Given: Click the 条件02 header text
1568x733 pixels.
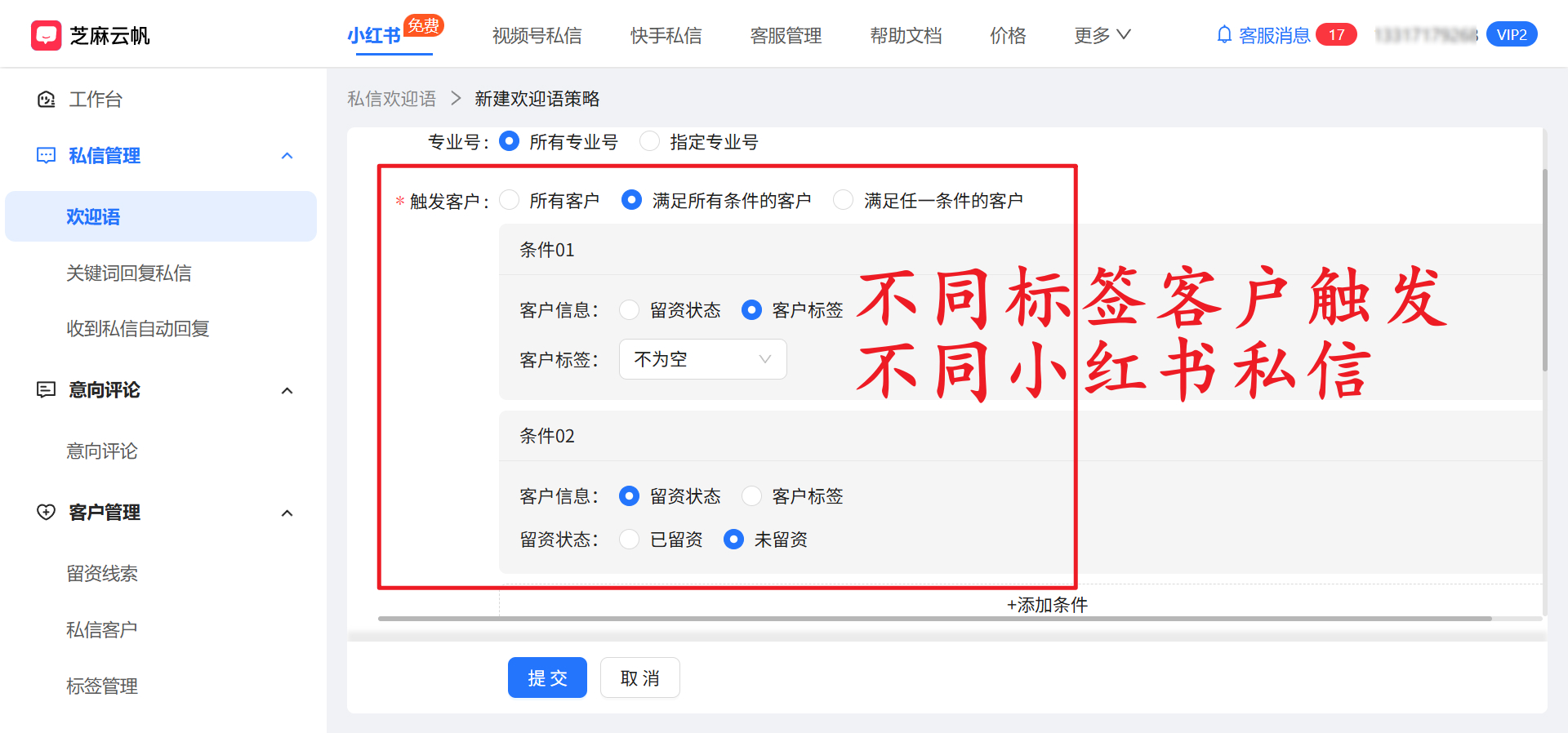Looking at the screenshot, I should click(x=547, y=436).
